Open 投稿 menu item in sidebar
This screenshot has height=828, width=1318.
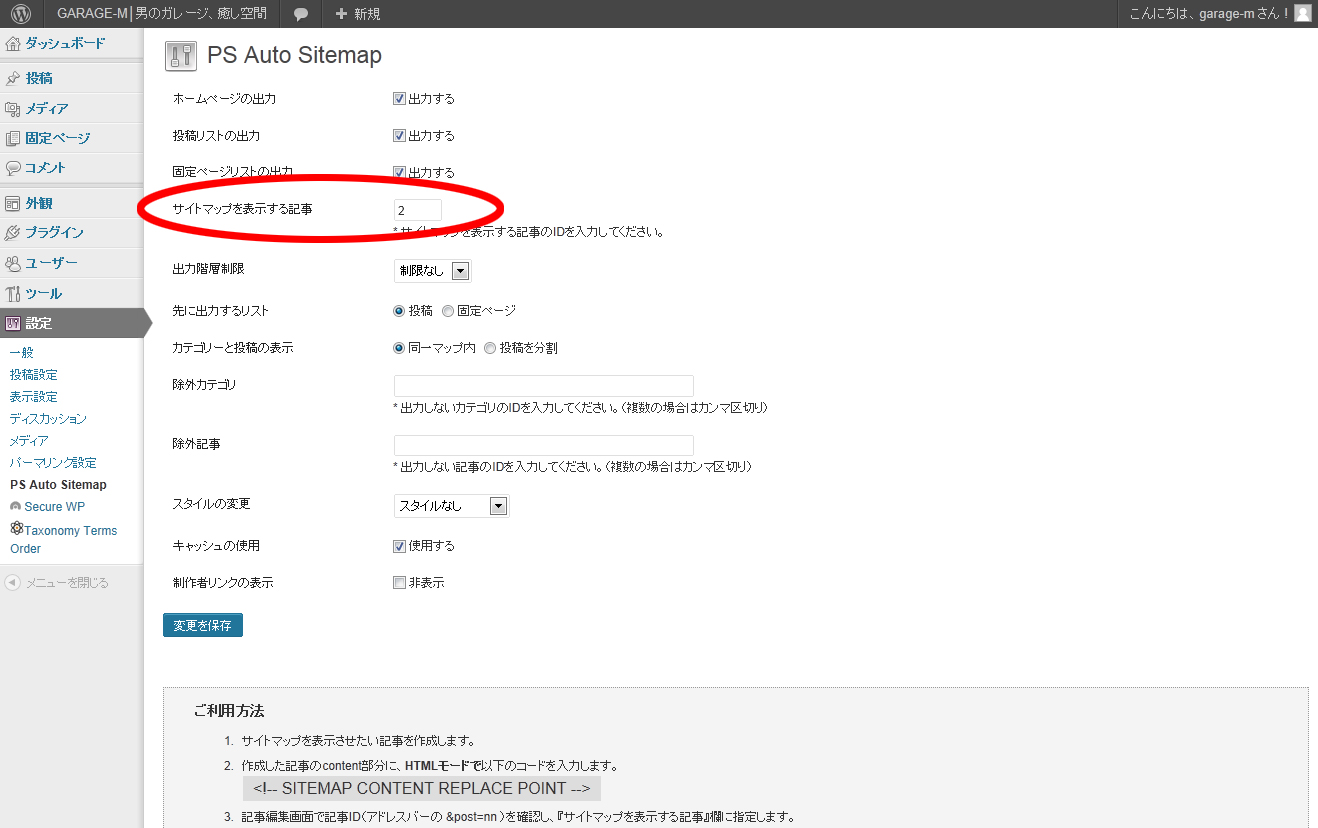39,78
